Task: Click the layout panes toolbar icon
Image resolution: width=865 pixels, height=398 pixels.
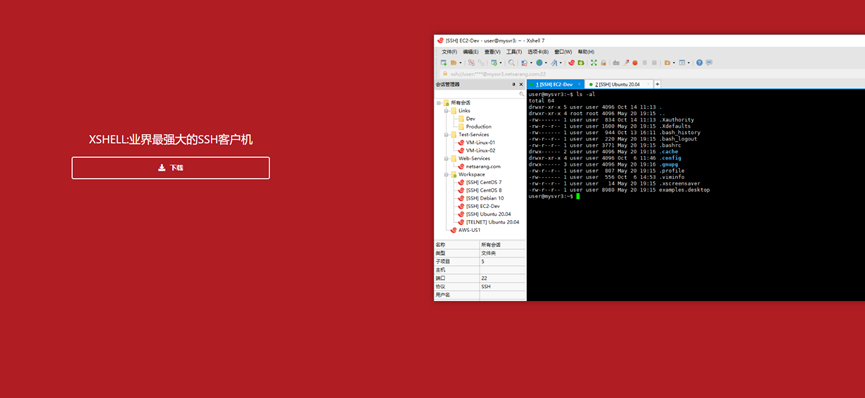Action: (682, 63)
